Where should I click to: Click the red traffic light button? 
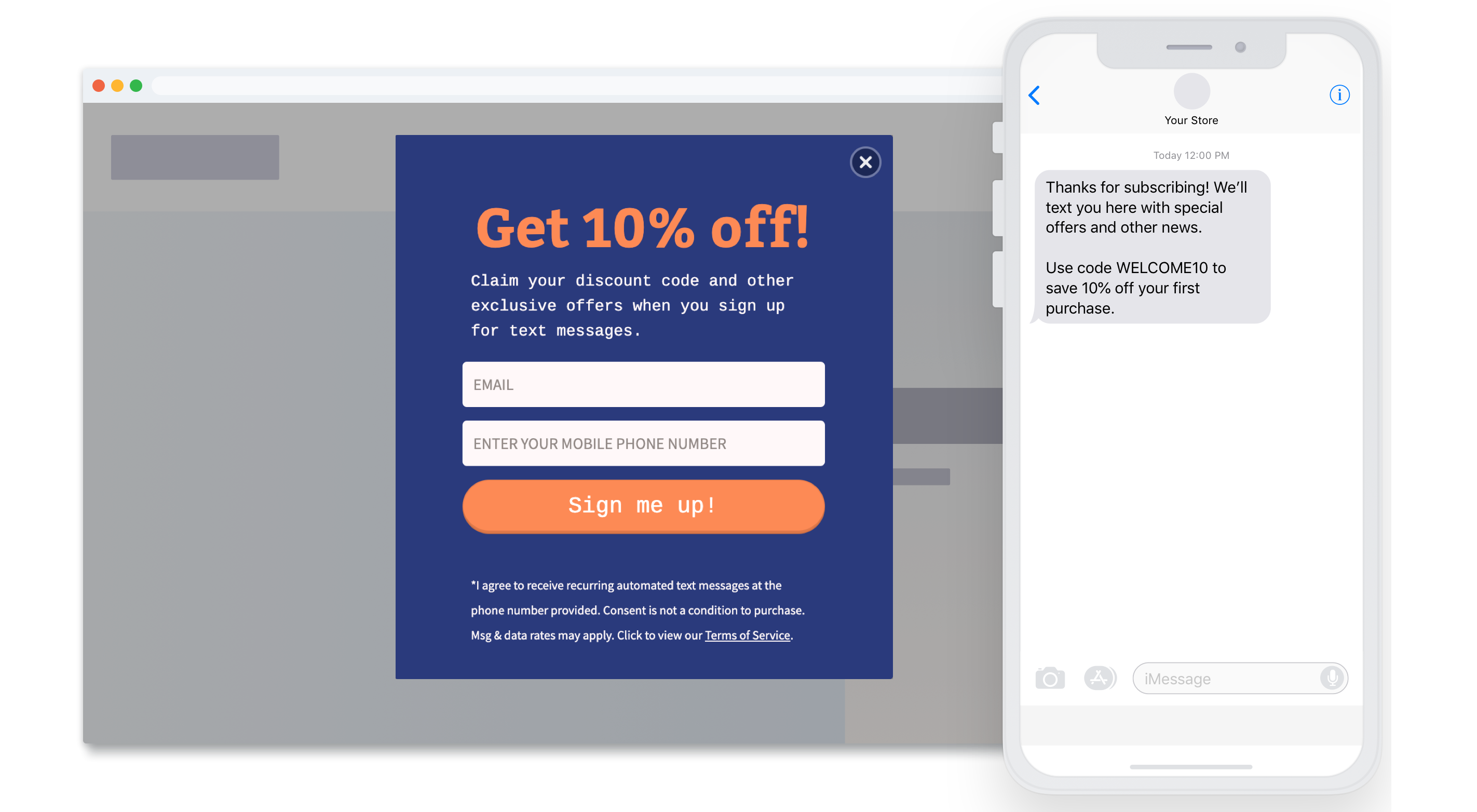99,86
